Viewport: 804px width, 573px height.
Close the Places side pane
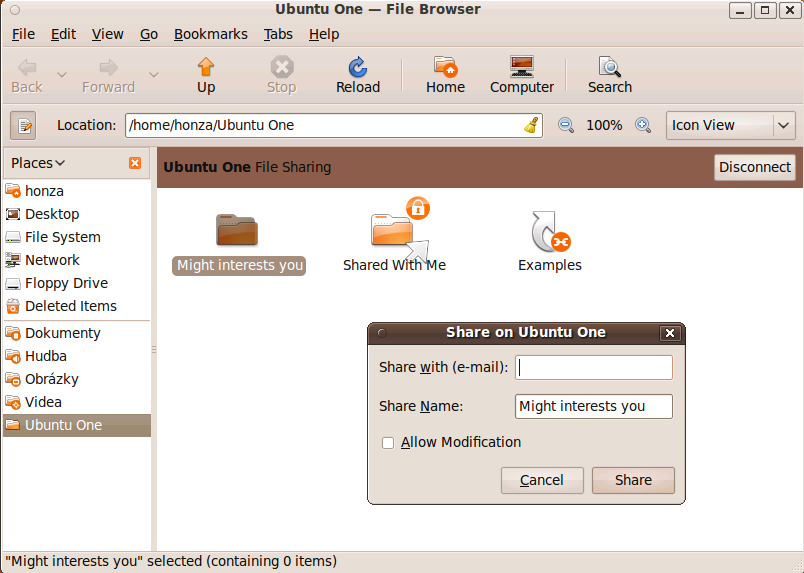pyautogui.click(x=135, y=163)
